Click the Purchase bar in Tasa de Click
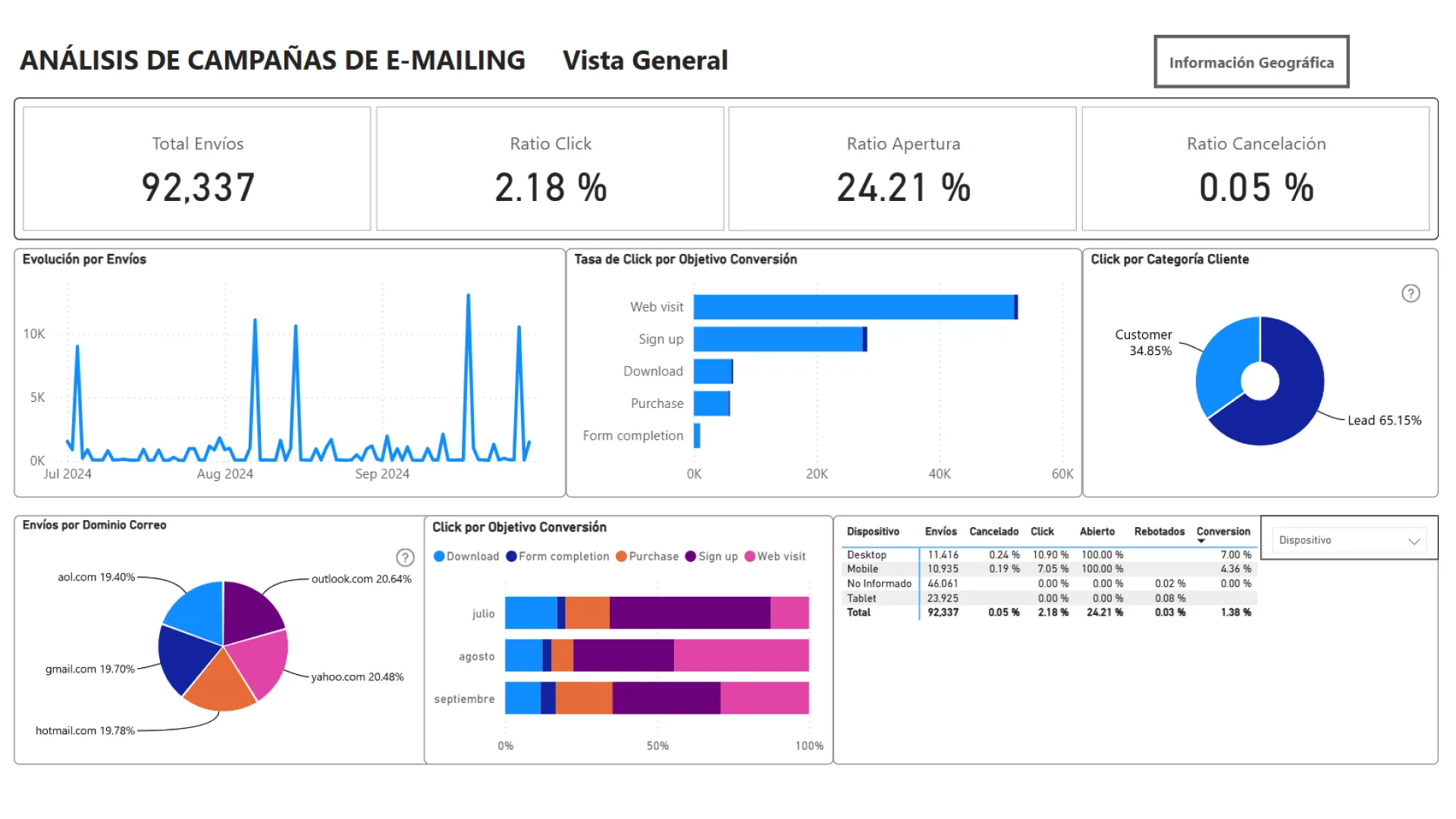This screenshot has width=1456, height=819. (712, 403)
